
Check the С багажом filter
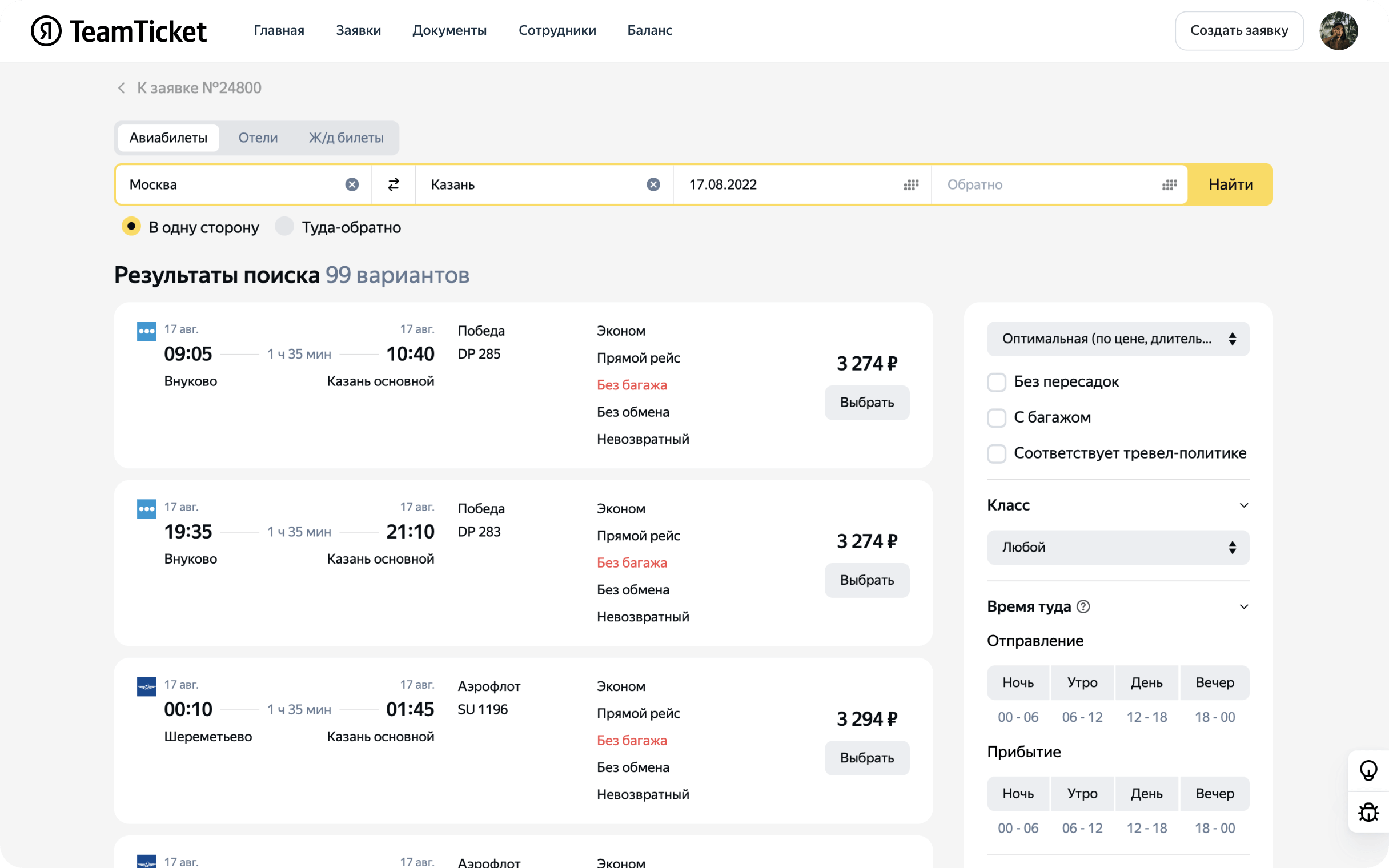[x=997, y=418]
